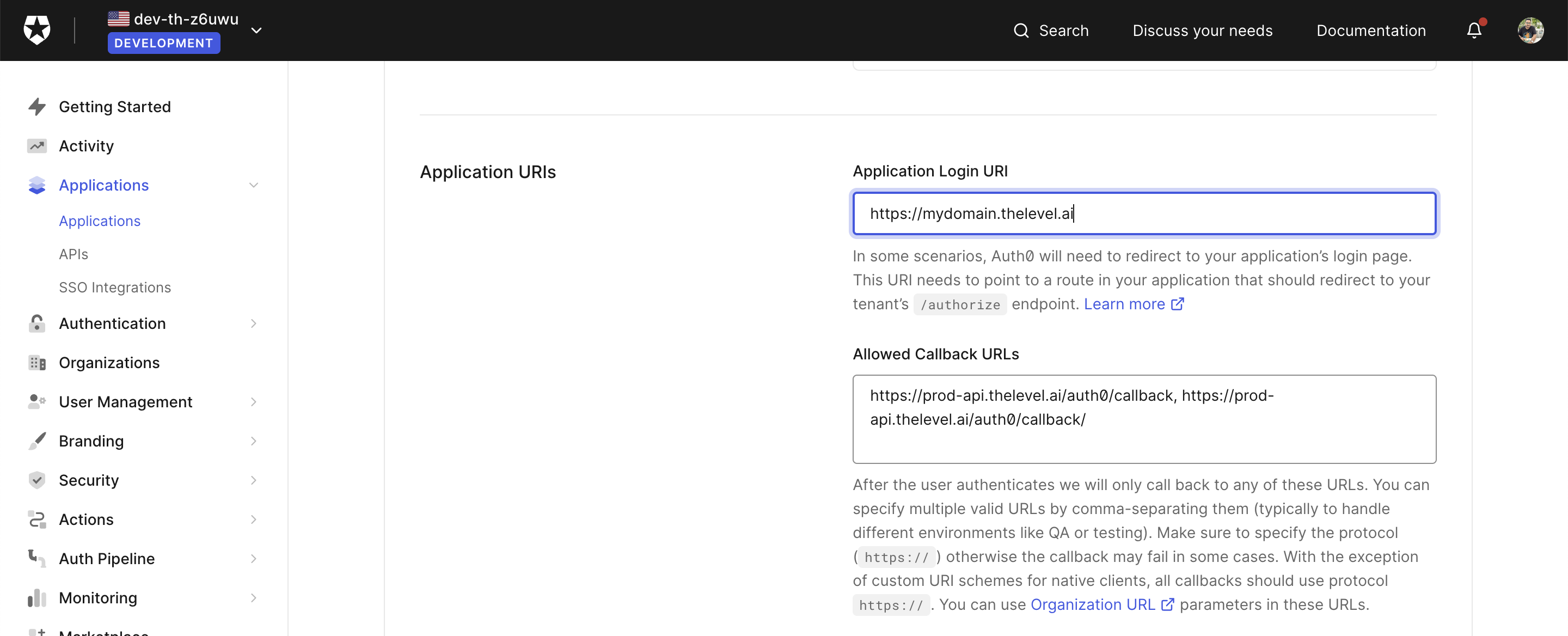This screenshot has height=636, width=1568.
Task: Click the Security shield icon
Action: [x=37, y=480]
